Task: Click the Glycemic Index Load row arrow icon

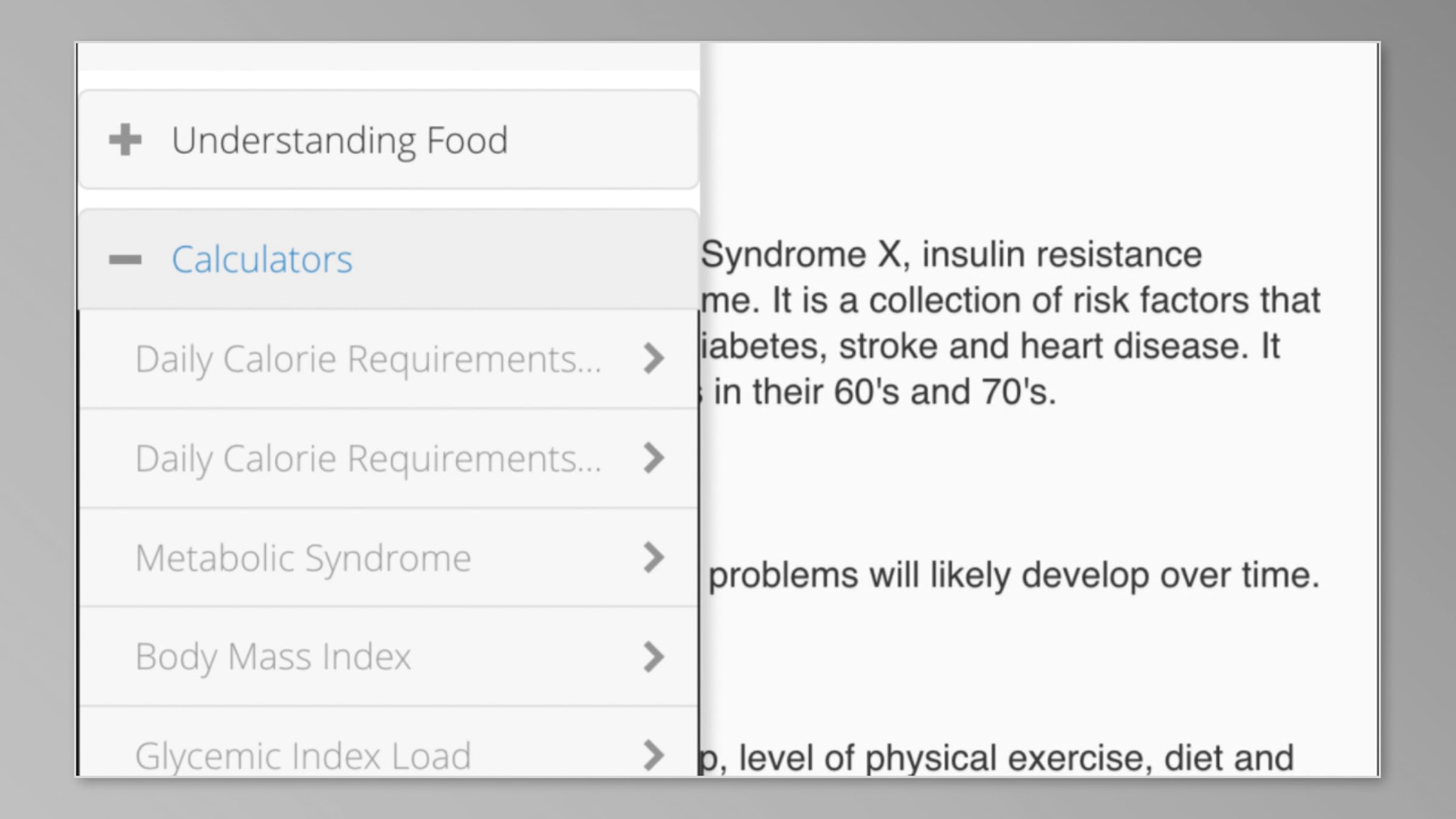Action: pos(653,755)
